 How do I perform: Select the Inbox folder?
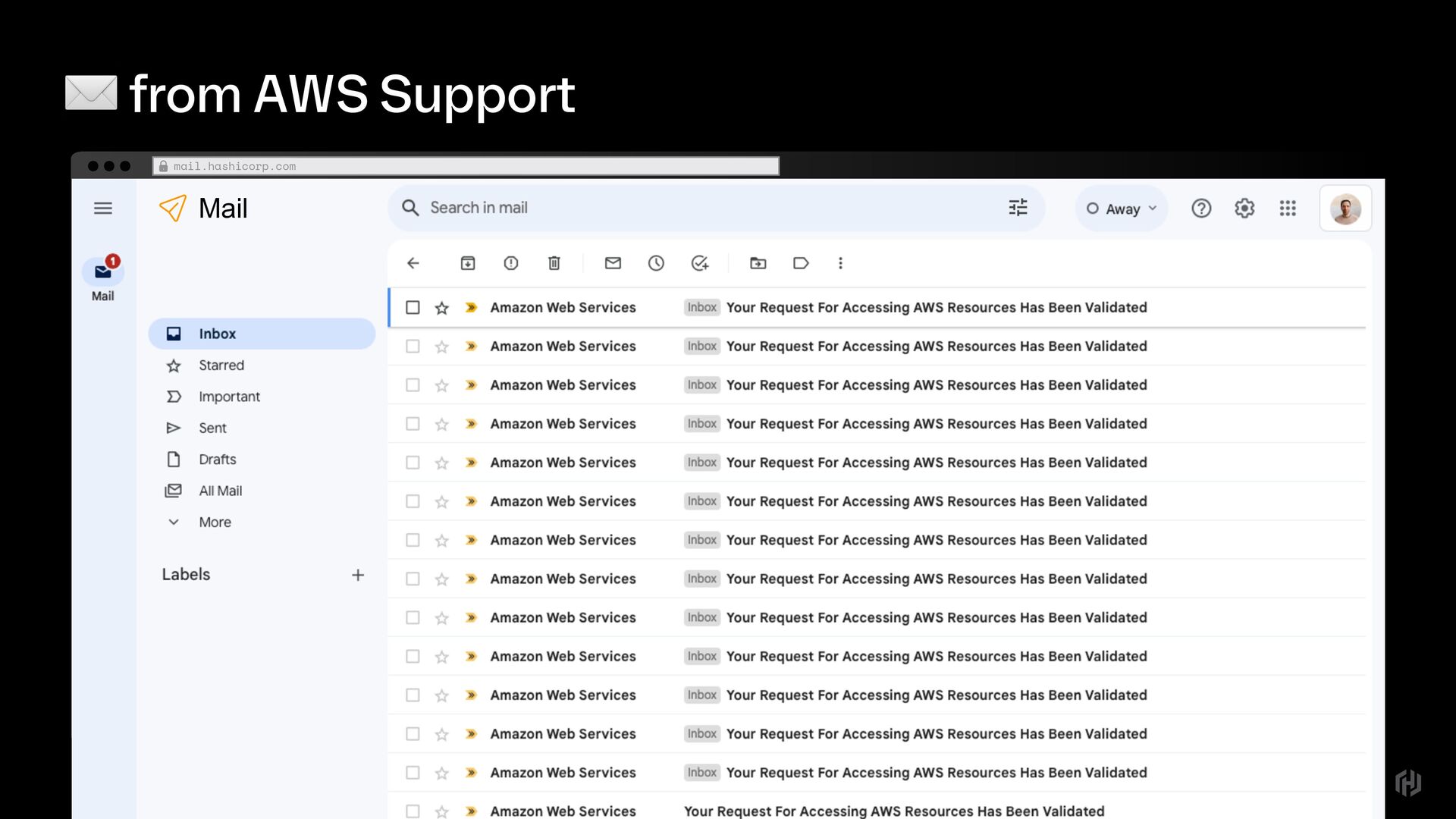tap(262, 334)
